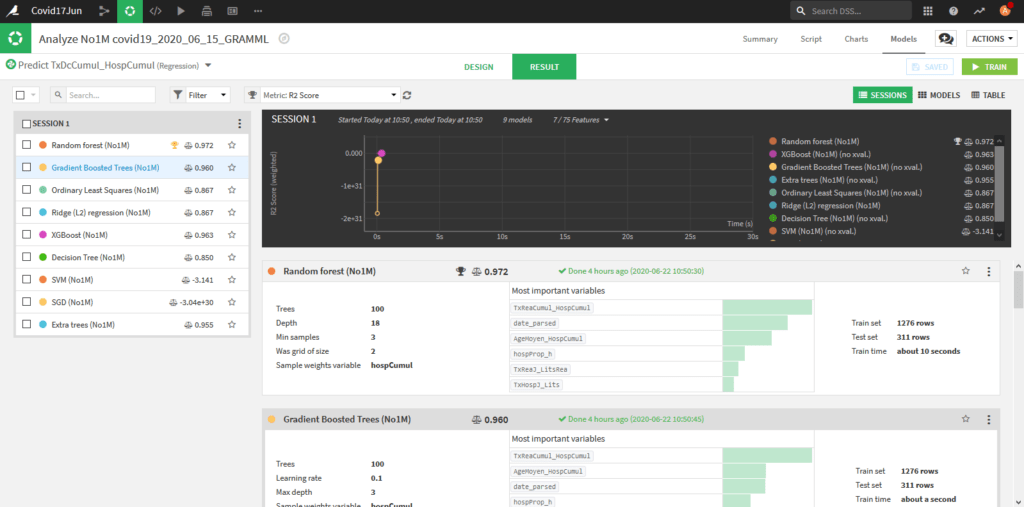
Task: Open Session 1 three-dot menu
Action: point(239,124)
